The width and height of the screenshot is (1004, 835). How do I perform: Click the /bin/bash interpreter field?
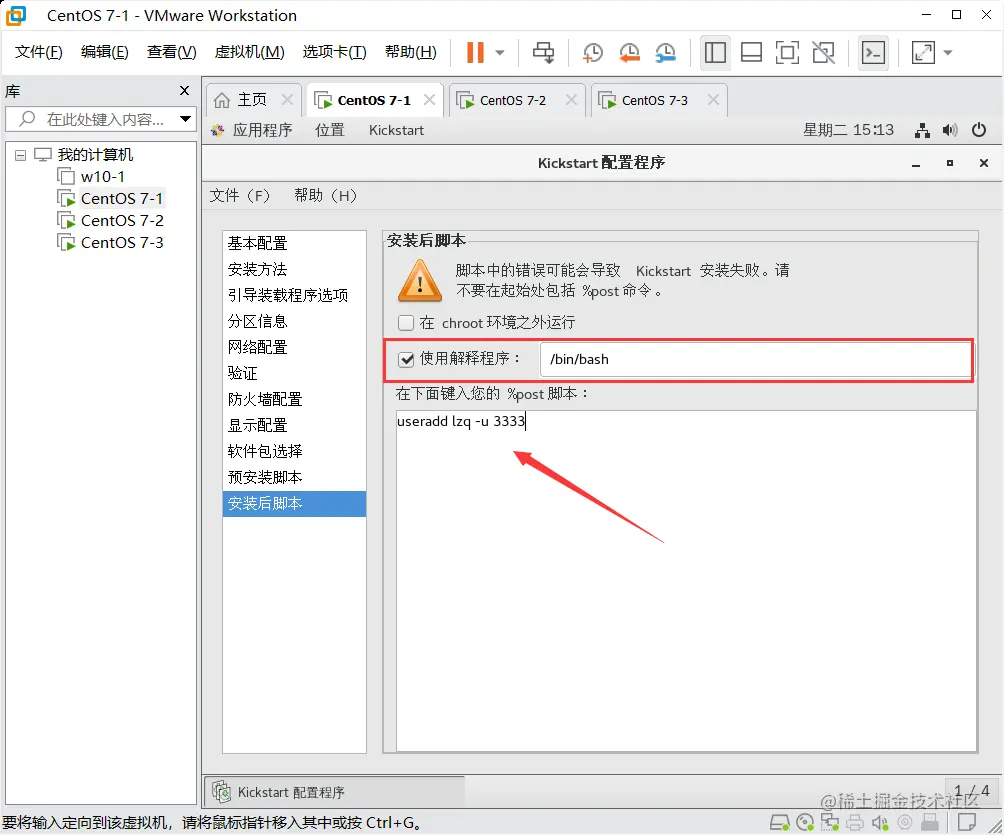tap(756, 359)
